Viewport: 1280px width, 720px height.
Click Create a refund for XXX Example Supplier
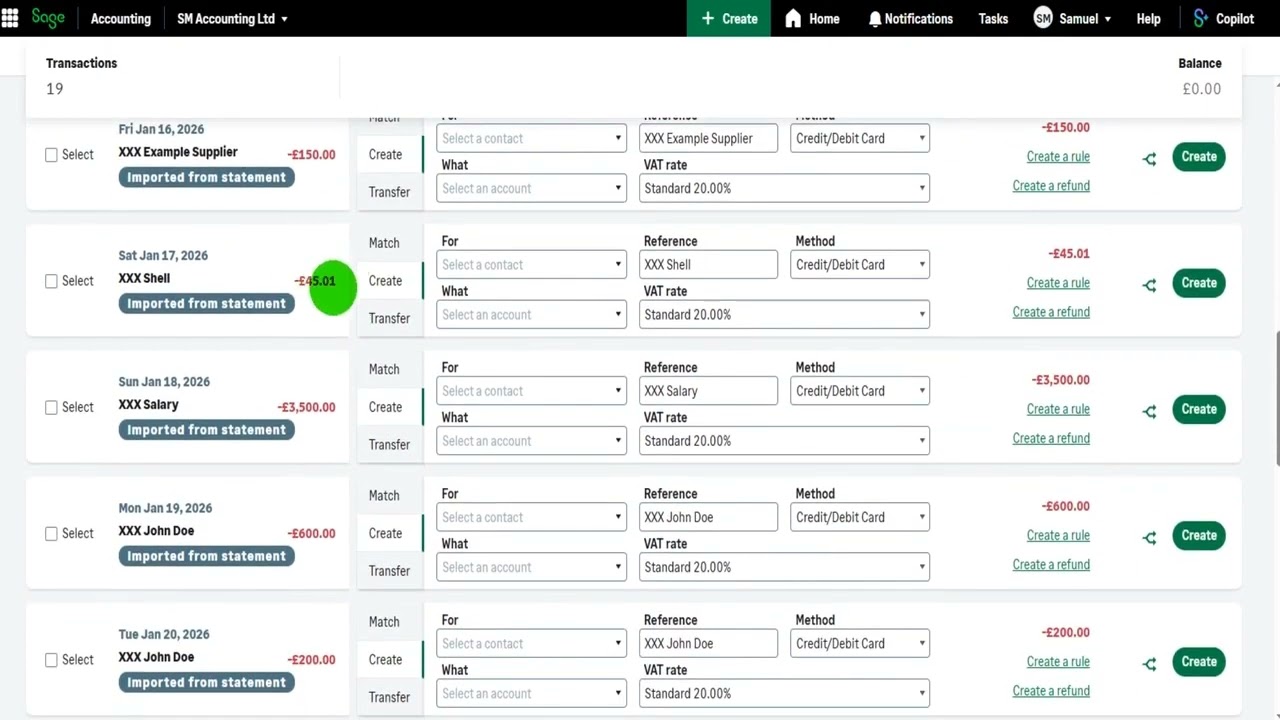1051,186
